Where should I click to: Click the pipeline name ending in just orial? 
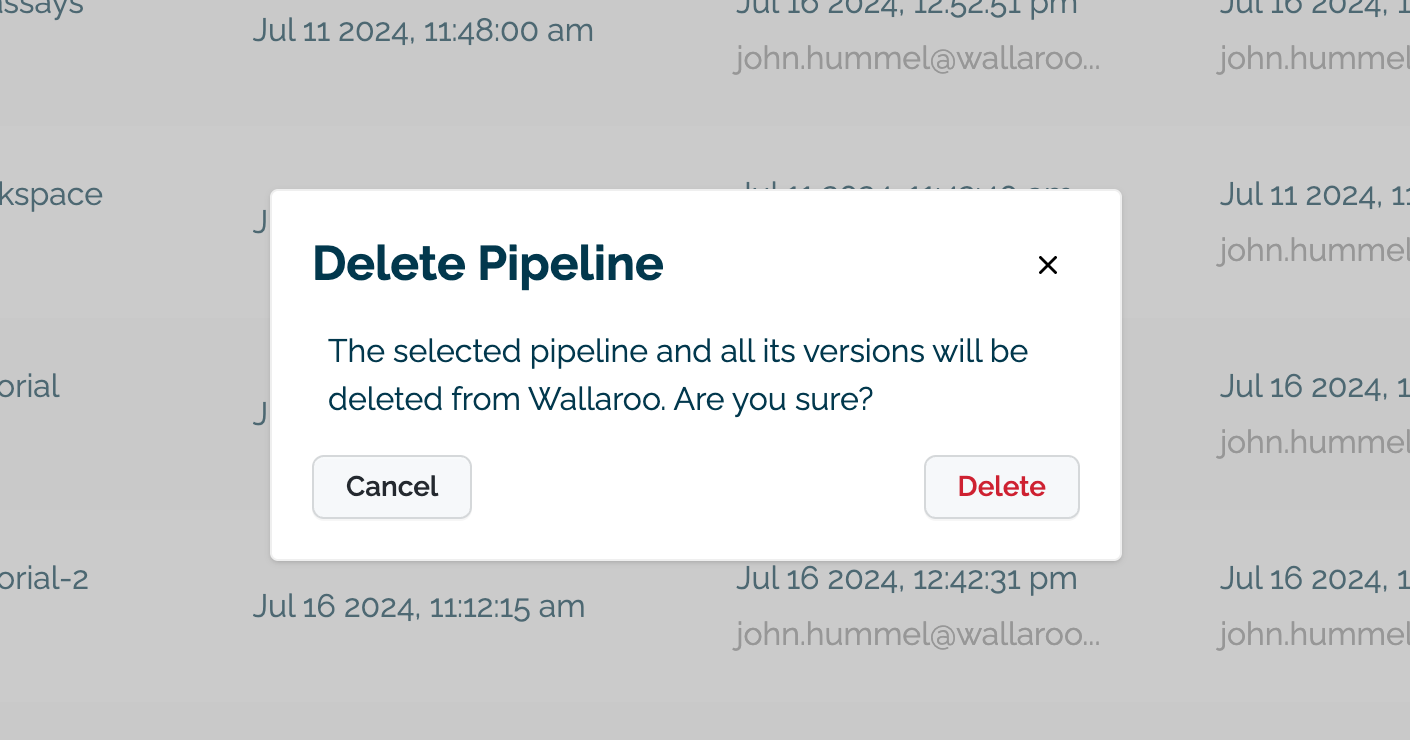pos(30,386)
